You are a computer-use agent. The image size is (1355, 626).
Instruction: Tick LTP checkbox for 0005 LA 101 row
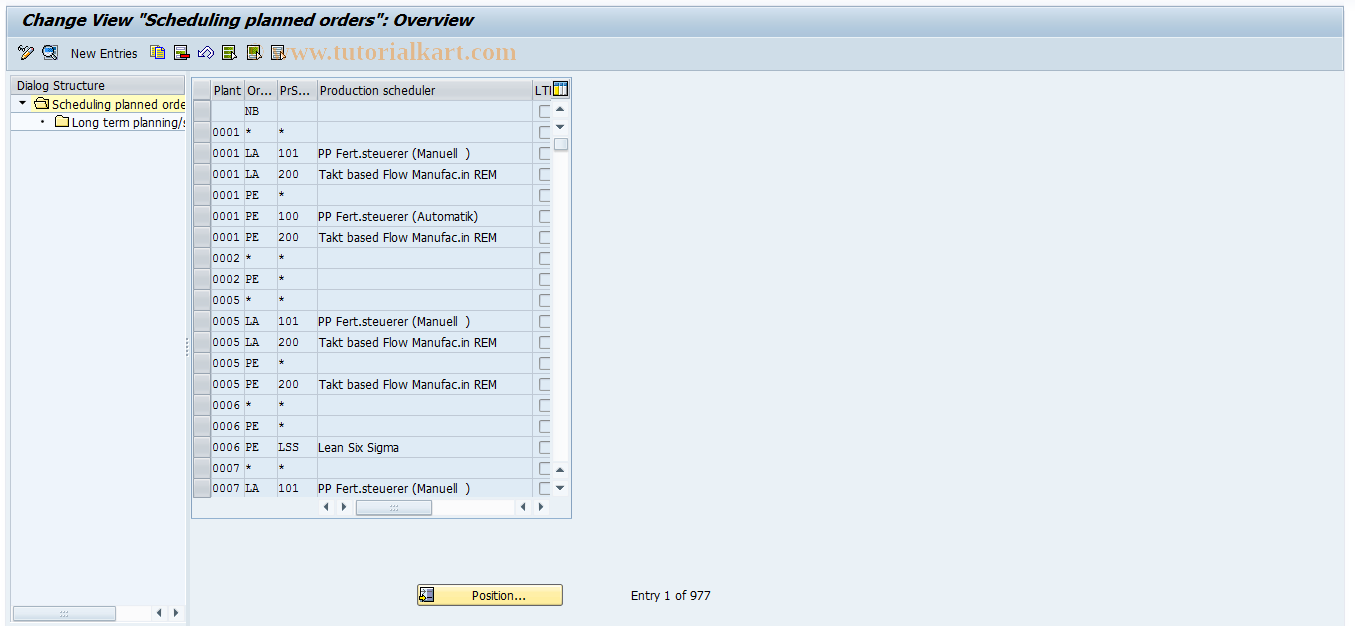[x=545, y=321]
